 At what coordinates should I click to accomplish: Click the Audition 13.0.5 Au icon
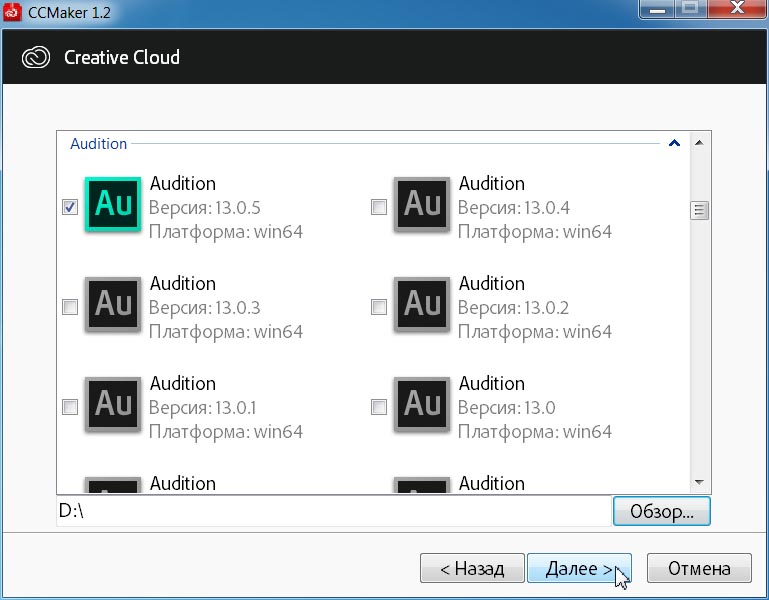click(x=113, y=204)
